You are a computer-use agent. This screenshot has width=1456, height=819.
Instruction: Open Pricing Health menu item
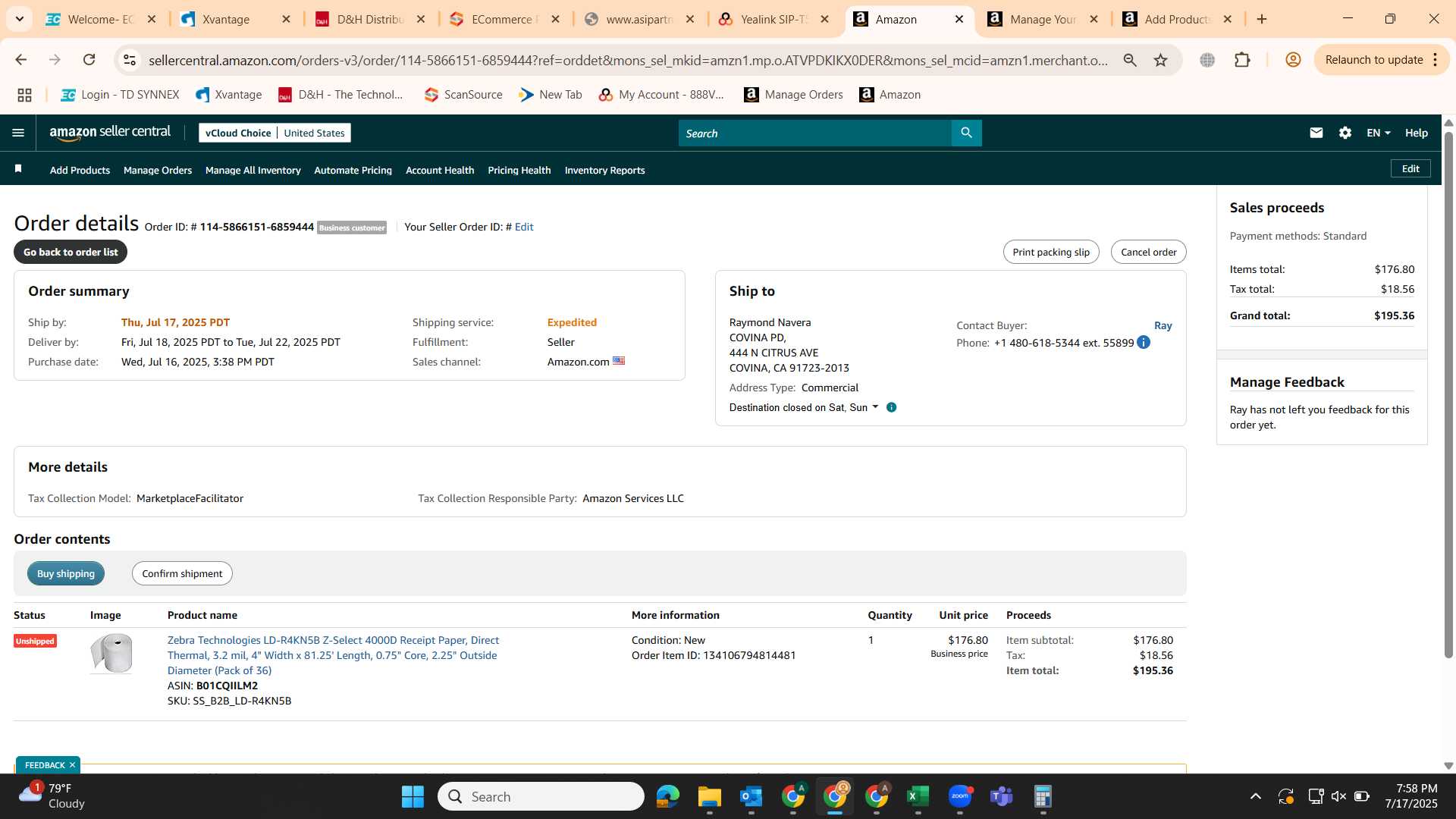pyautogui.click(x=519, y=170)
